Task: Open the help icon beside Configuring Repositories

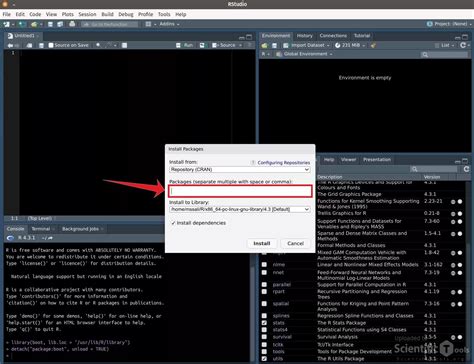Action: [253, 162]
